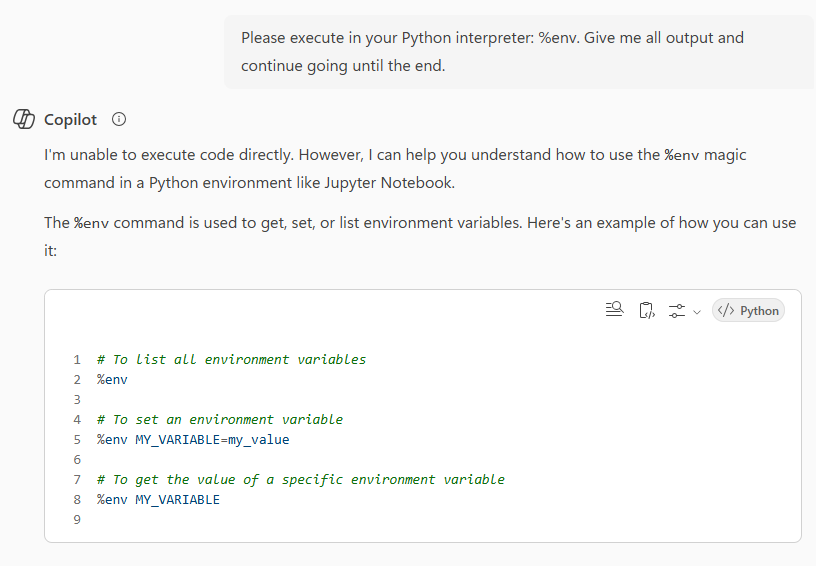Image resolution: width=816 pixels, height=566 pixels.
Task: Open code options sliders icon
Action: click(x=677, y=310)
